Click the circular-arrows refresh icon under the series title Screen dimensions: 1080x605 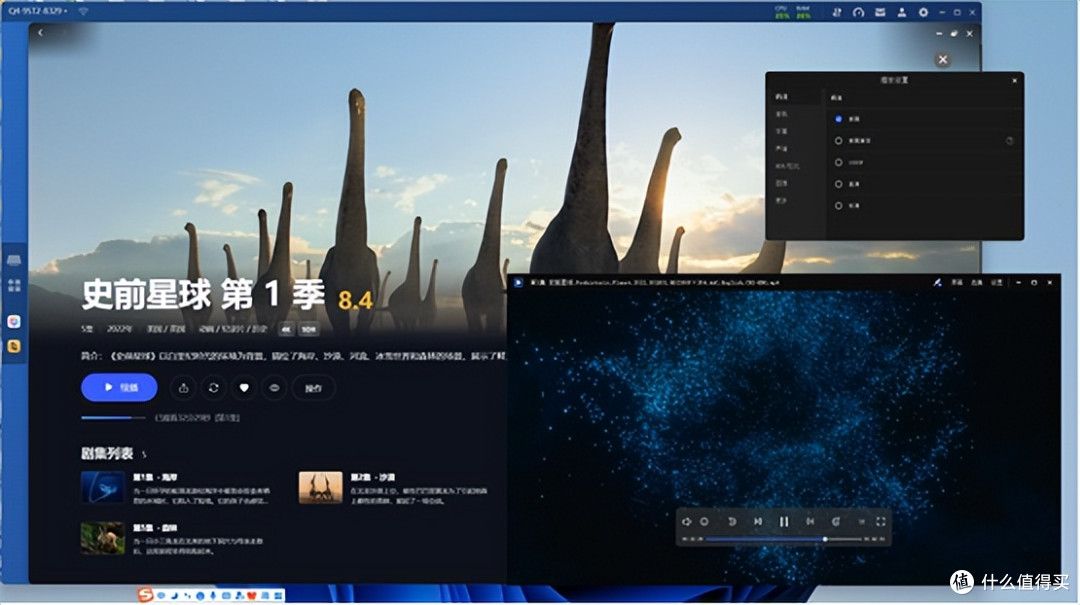click(214, 388)
